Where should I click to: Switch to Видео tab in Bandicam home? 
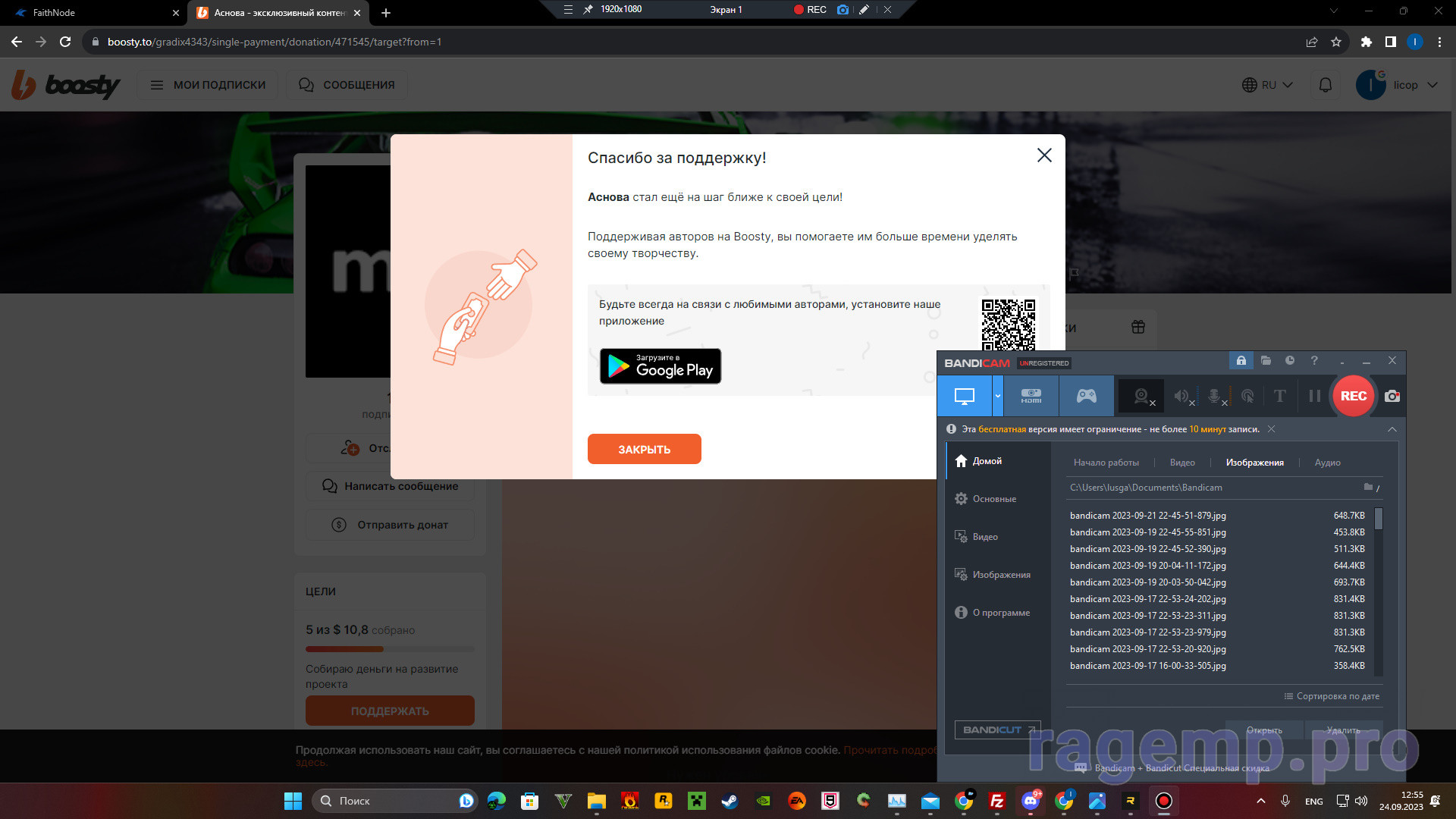[1182, 463]
